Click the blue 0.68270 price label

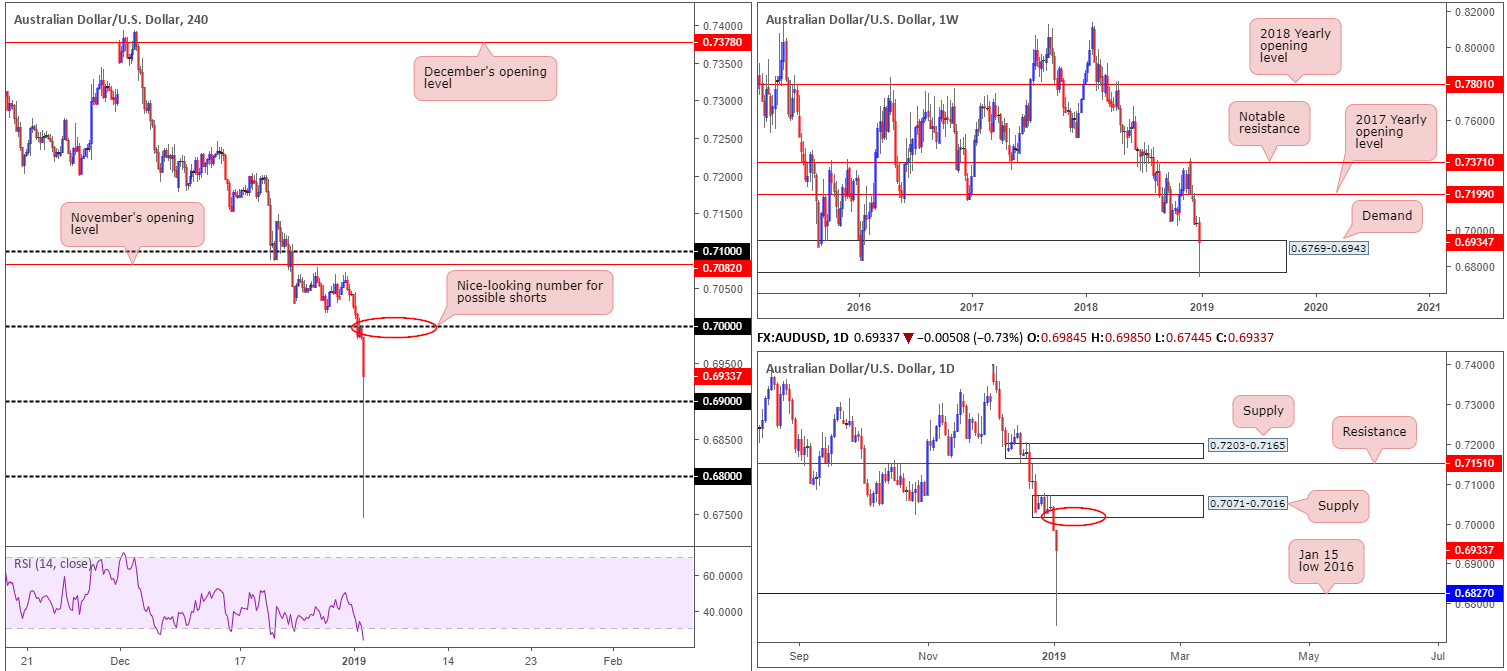pyautogui.click(x=1475, y=593)
